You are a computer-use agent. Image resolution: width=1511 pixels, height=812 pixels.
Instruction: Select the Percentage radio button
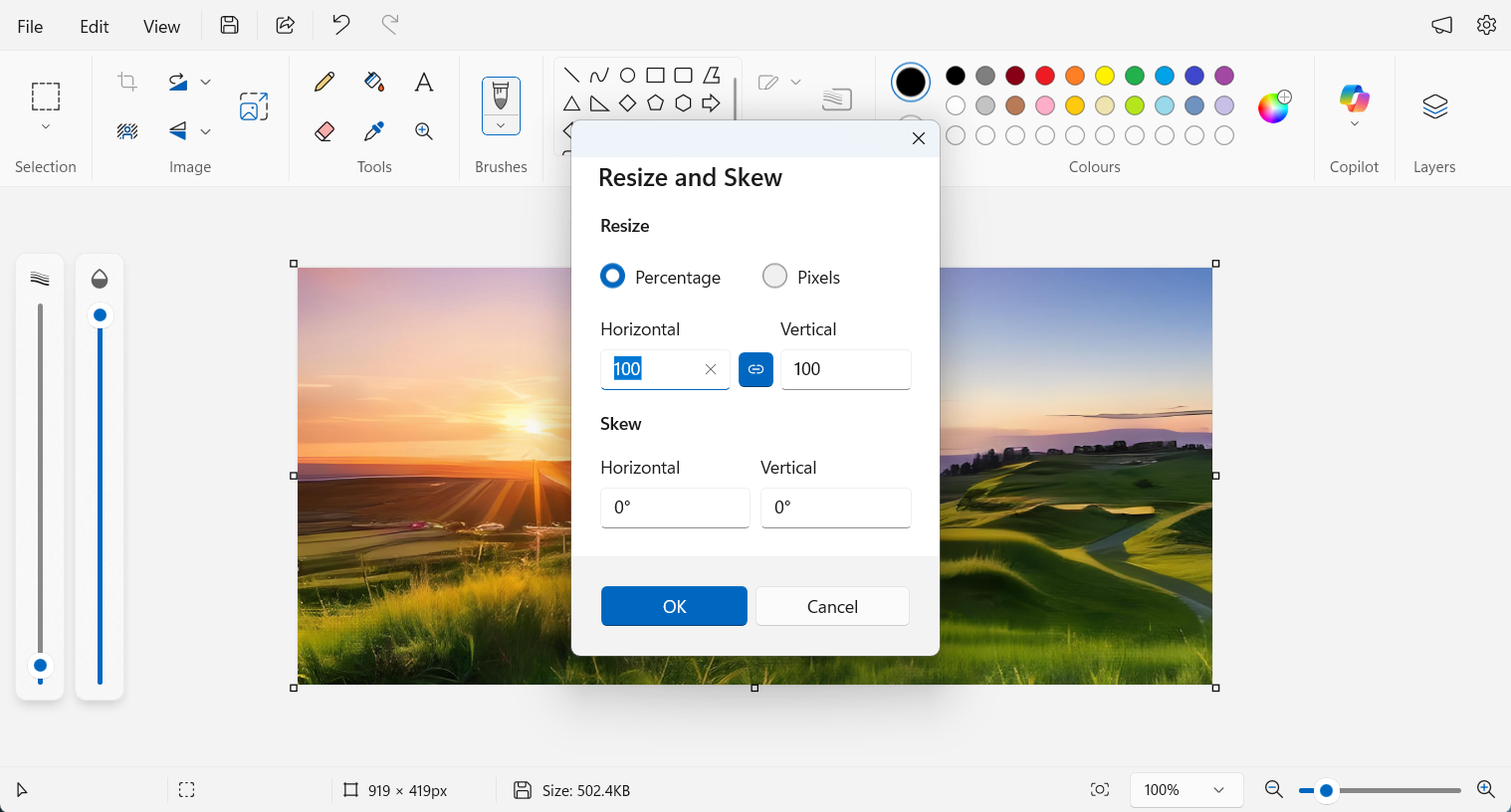click(613, 277)
